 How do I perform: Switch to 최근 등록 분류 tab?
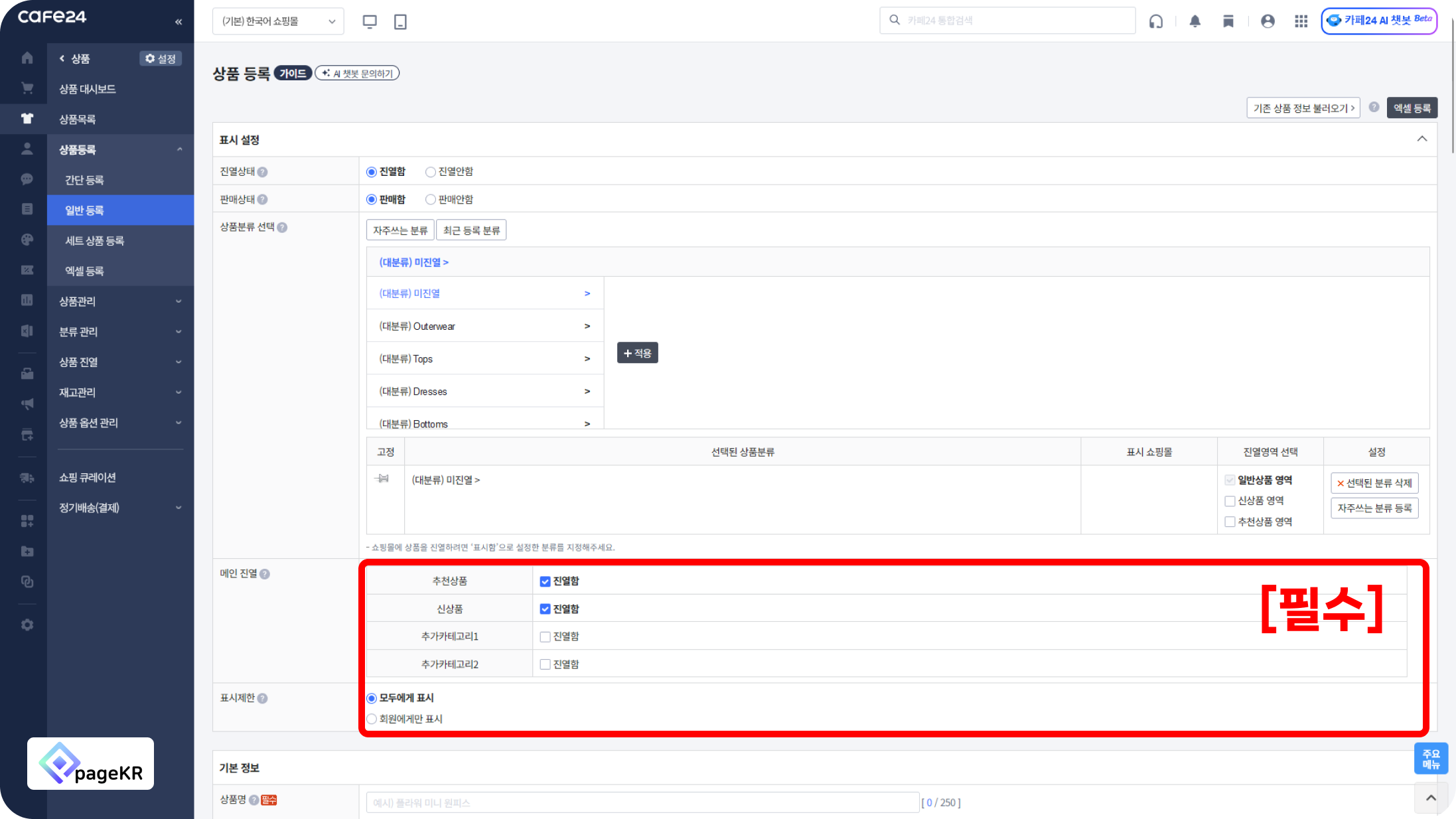pos(471,230)
